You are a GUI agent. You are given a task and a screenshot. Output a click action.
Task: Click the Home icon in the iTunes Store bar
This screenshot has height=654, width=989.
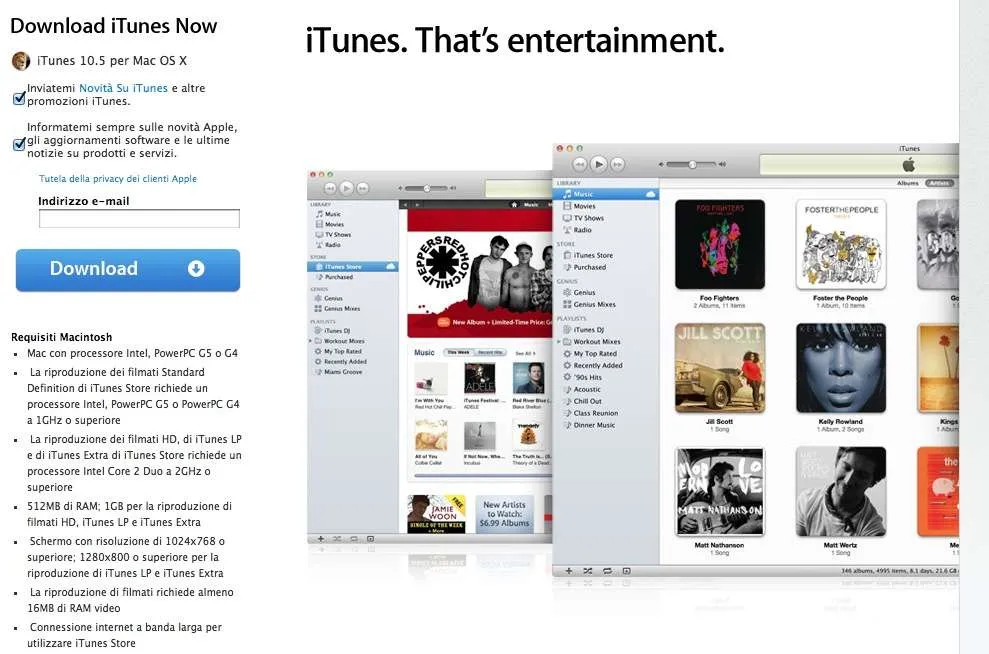tap(514, 204)
